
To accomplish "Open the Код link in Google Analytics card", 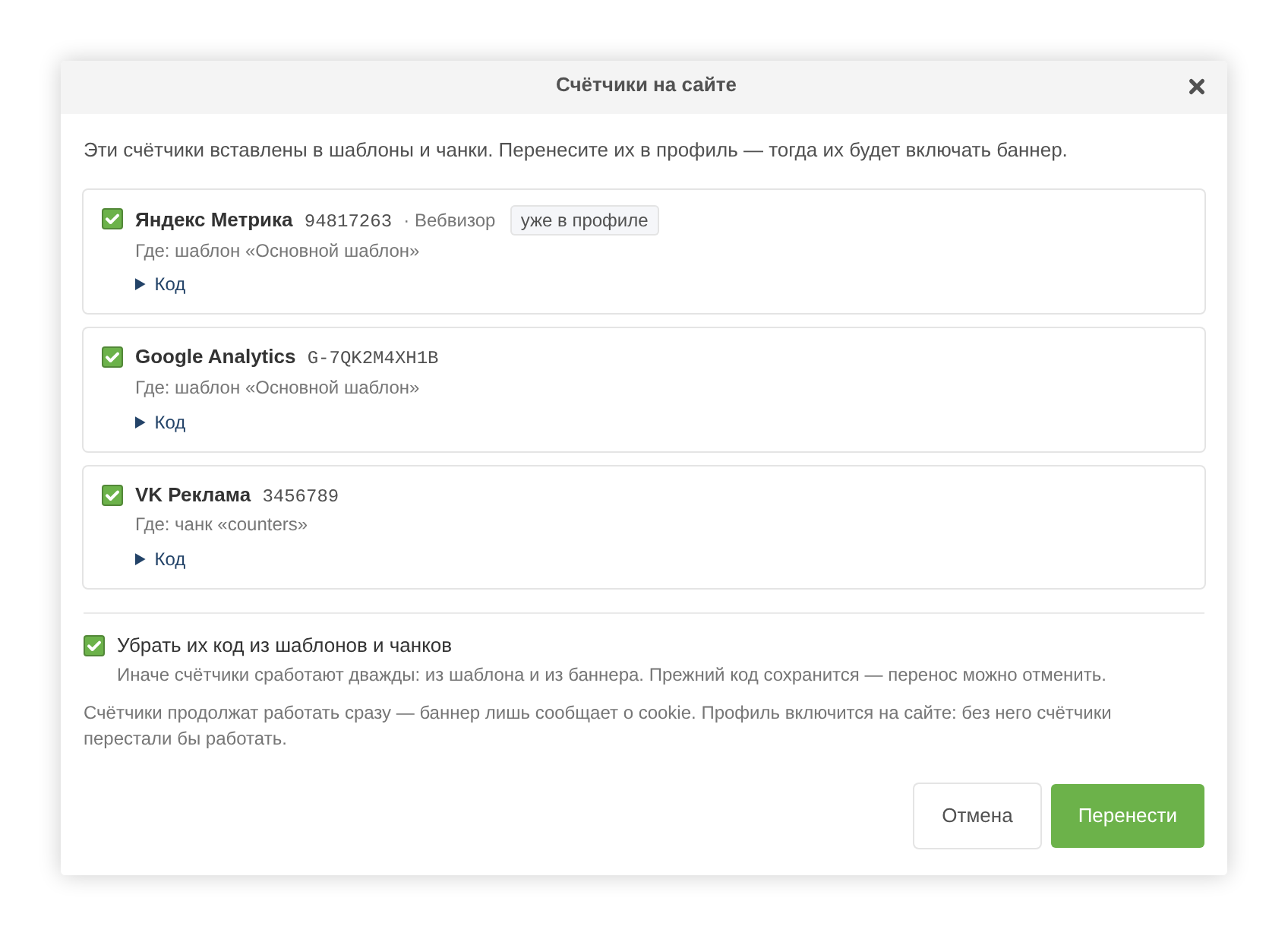I will [x=170, y=422].
